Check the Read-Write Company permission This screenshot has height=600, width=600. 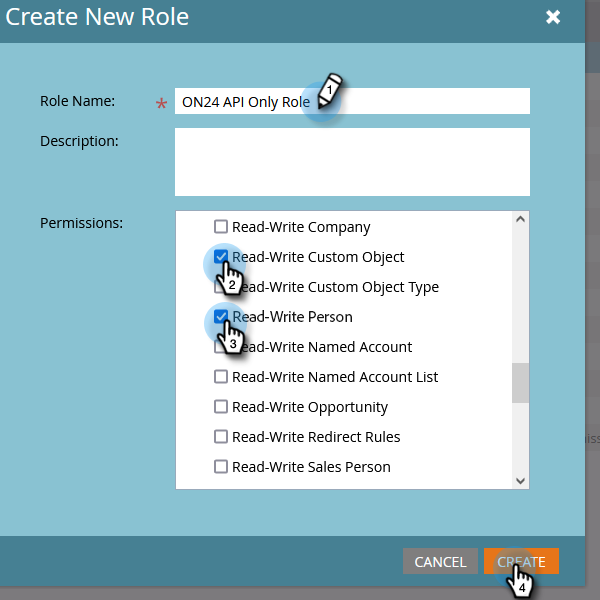(x=221, y=227)
